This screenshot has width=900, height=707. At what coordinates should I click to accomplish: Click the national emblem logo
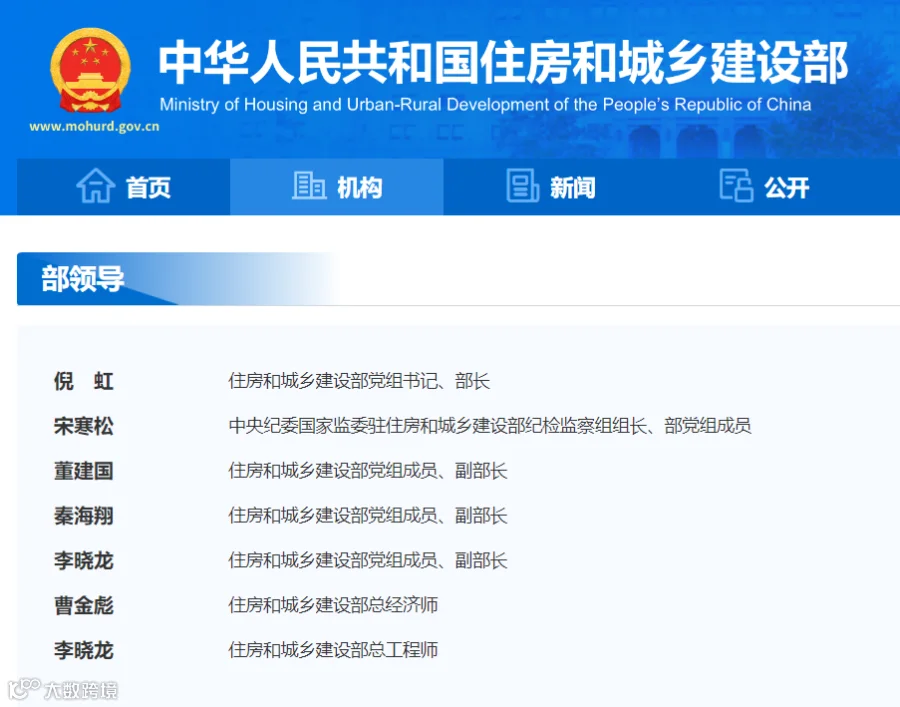coord(89,70)
